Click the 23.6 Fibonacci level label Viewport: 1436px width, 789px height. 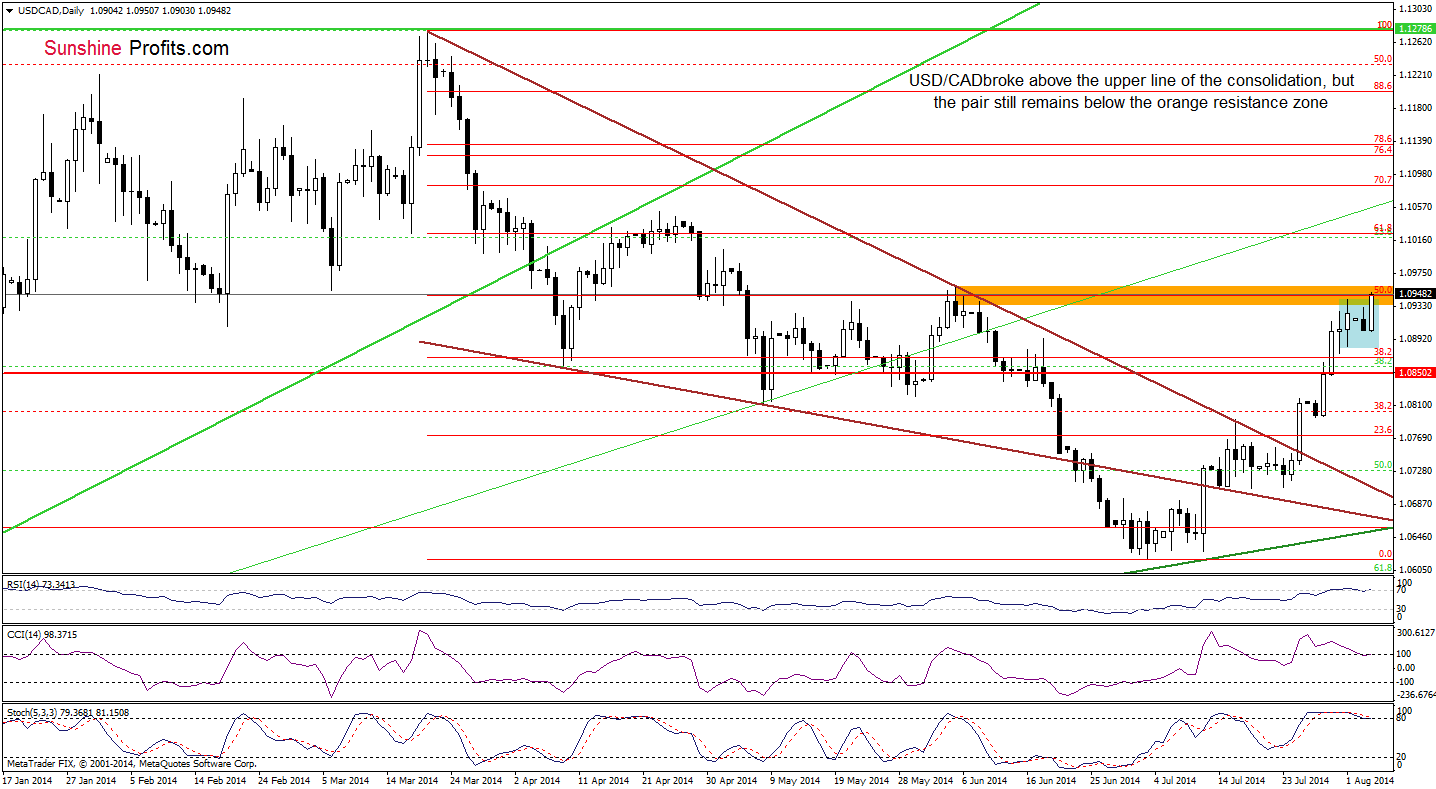click(x=1384, y=430)
